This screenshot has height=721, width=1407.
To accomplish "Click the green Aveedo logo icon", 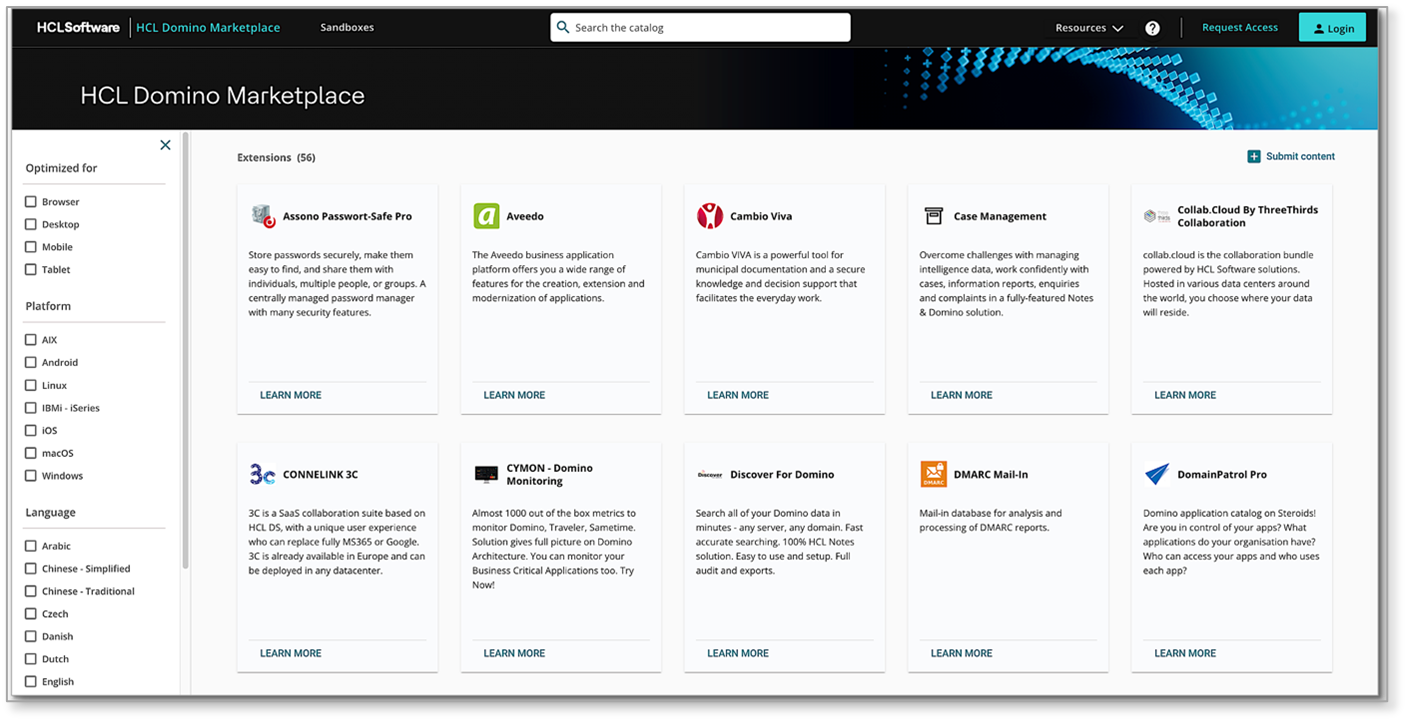I will pos(486,216).
